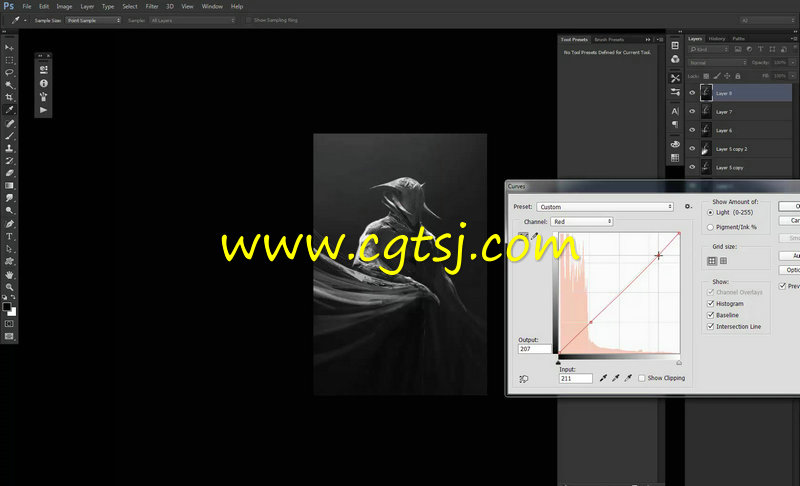Image resolution: width=800 pixels, height=486 pixels.
Task: Open the Character panel icon
Action: [675, 111]
